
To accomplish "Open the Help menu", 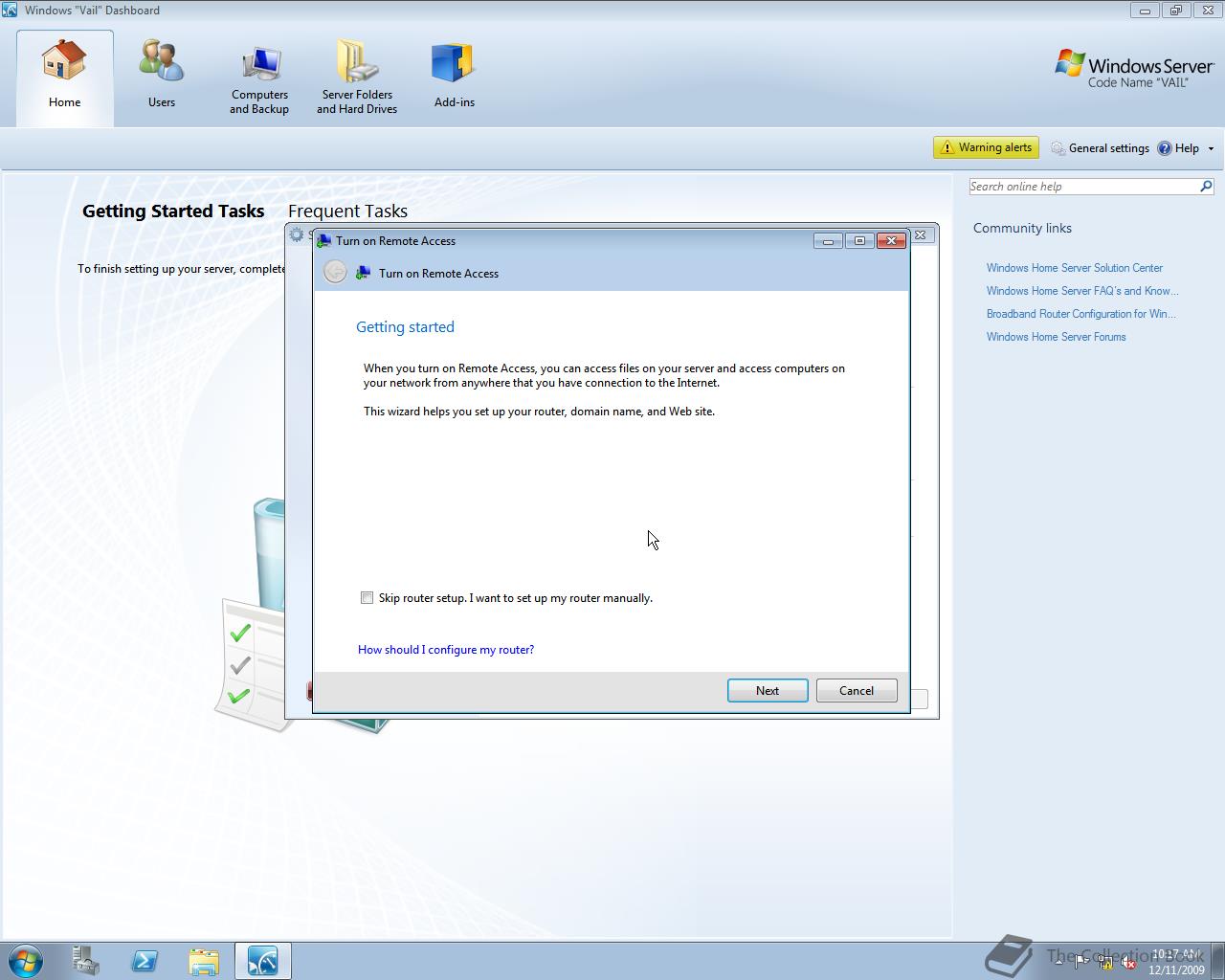I will (1178, 148).
